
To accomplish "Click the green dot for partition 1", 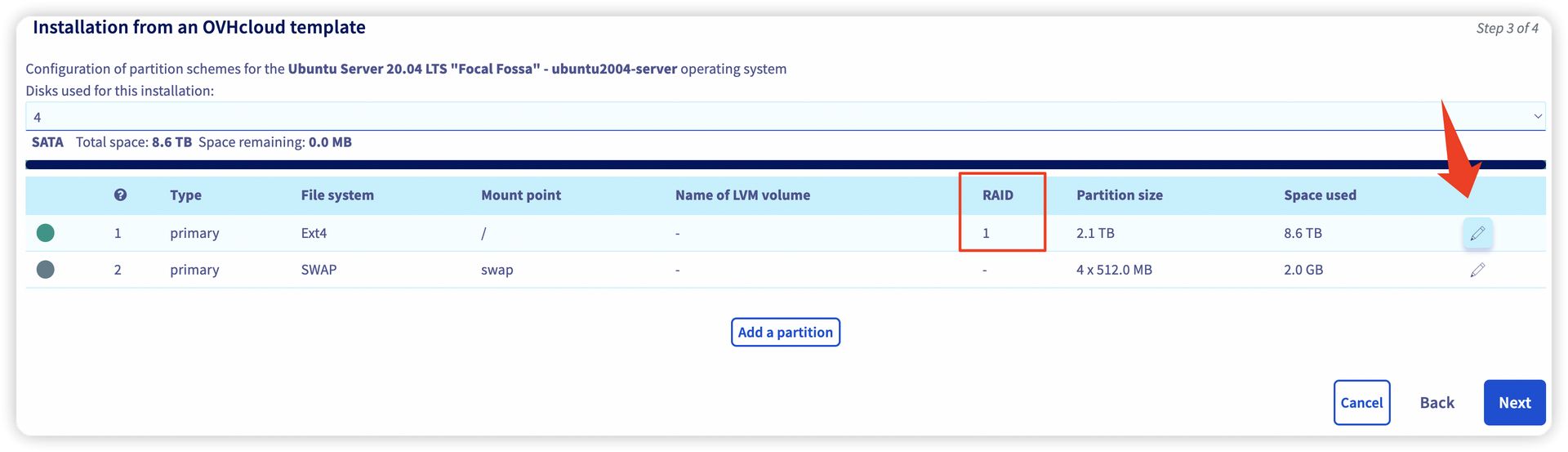I will 46,233.
